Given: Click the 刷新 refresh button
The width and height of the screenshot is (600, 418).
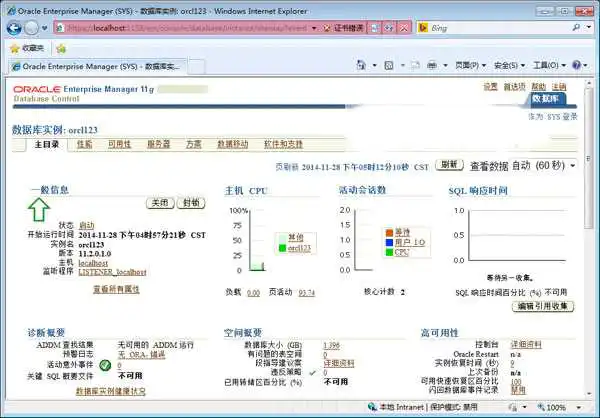Looking at the screenshot, I should [449, 165].
